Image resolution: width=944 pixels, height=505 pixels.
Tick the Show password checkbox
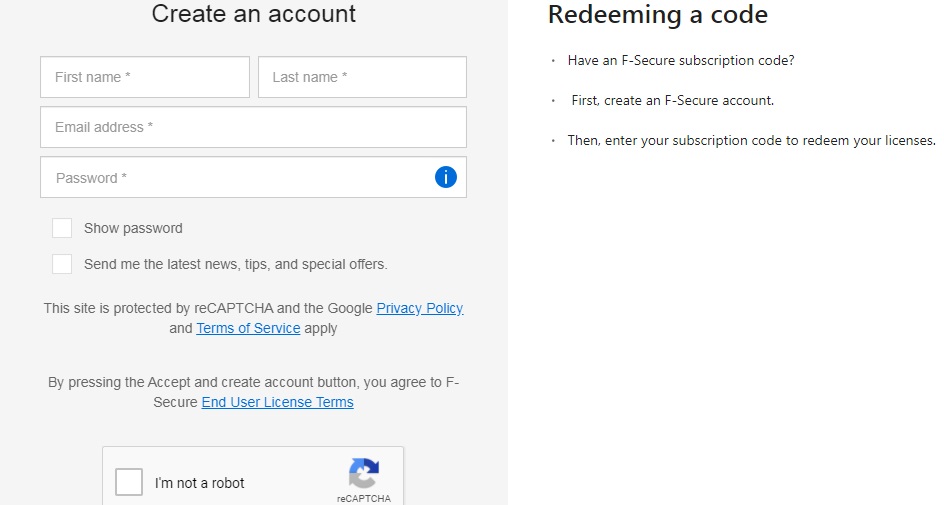click(x=62, y=228)
